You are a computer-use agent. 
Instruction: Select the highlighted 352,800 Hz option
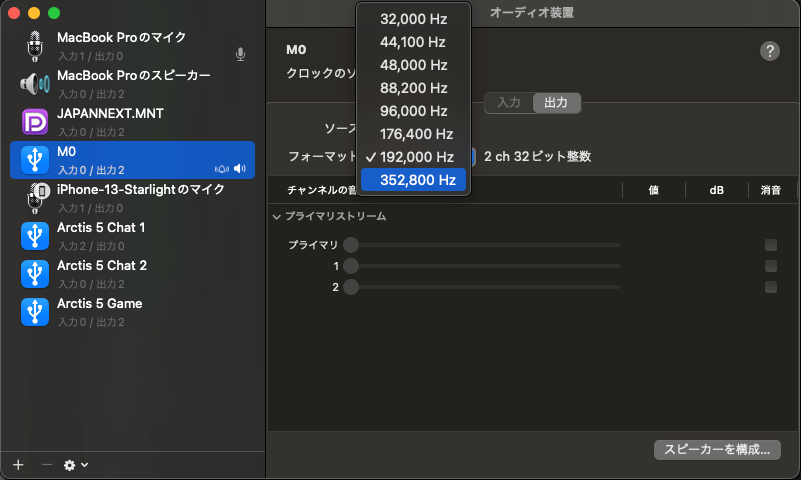pos(413,180)
